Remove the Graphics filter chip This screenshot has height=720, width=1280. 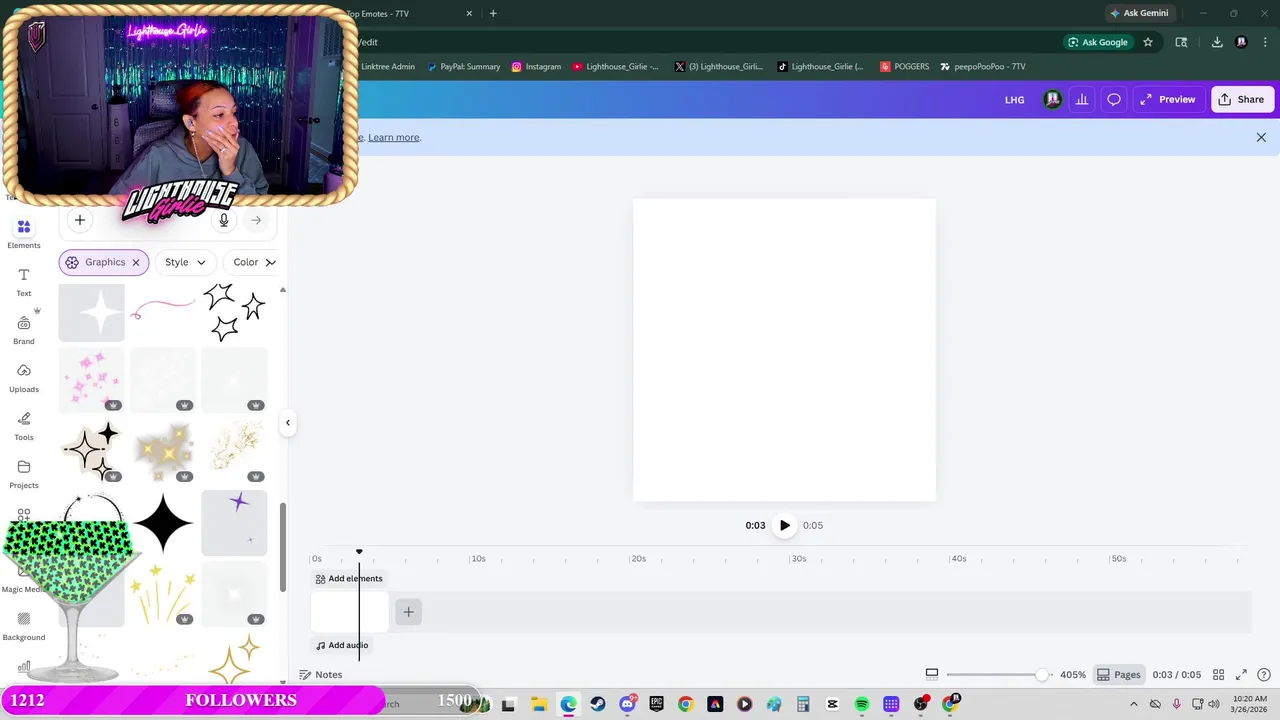point(136,262)
